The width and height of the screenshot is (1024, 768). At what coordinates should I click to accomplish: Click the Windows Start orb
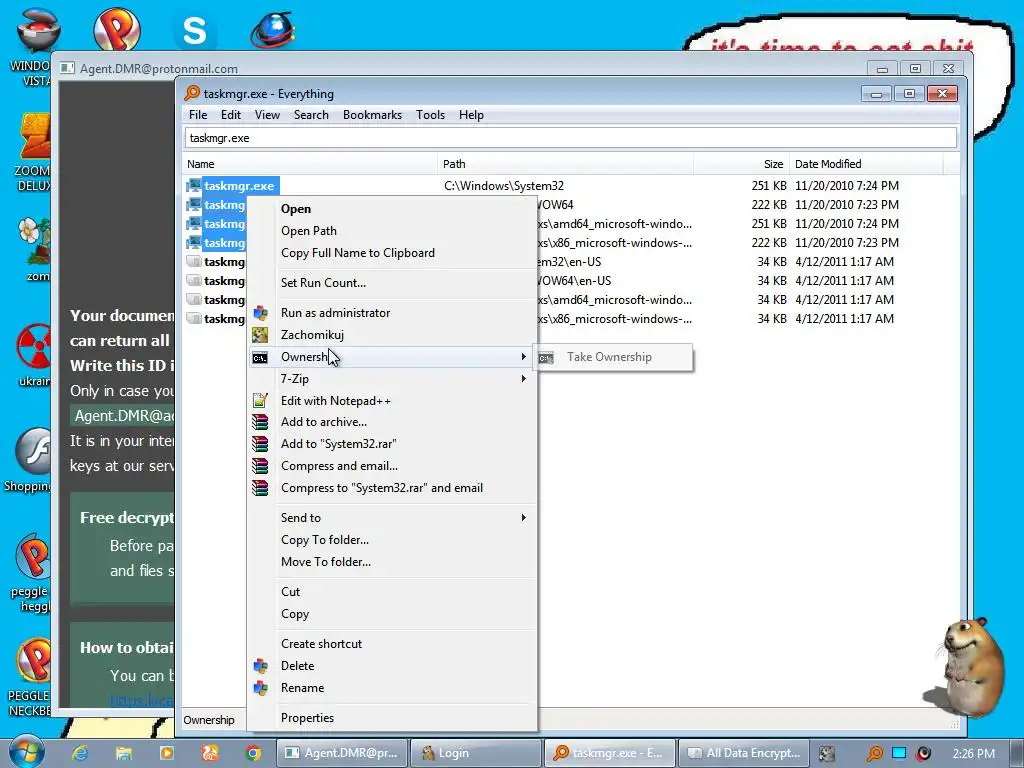coord(26,752)
